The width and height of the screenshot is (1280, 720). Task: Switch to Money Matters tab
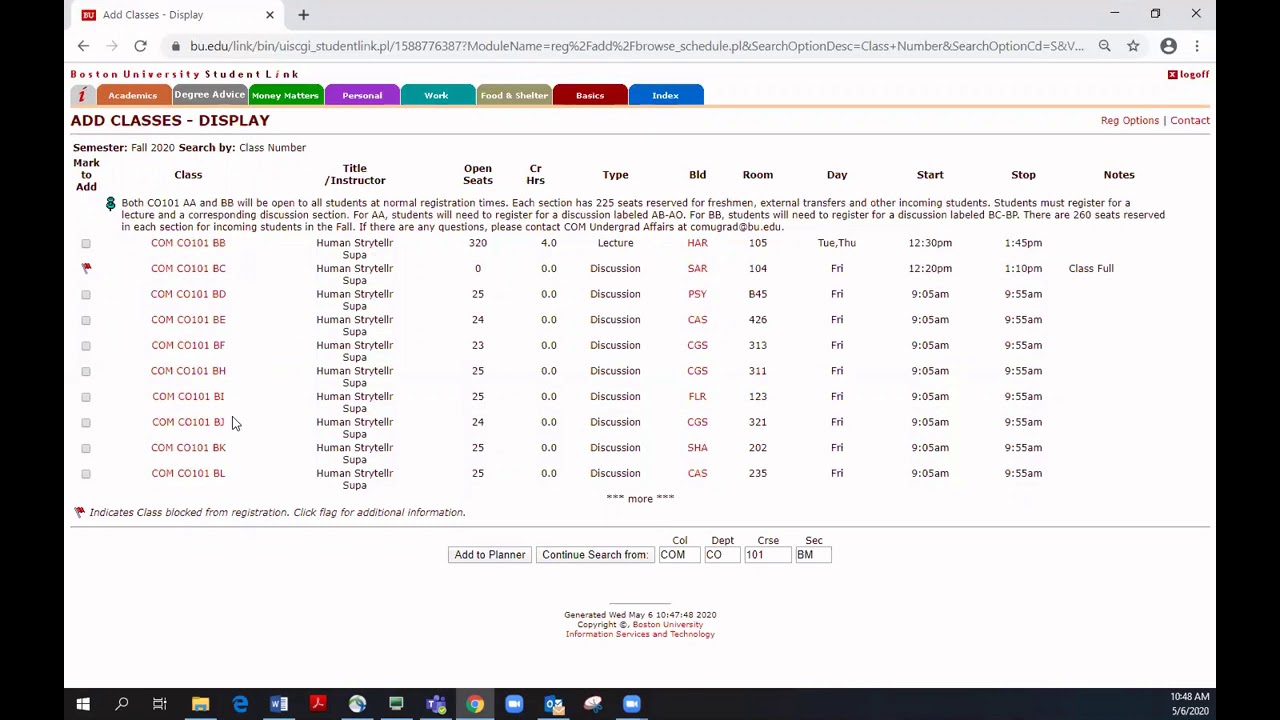click(x=285, y=96)
